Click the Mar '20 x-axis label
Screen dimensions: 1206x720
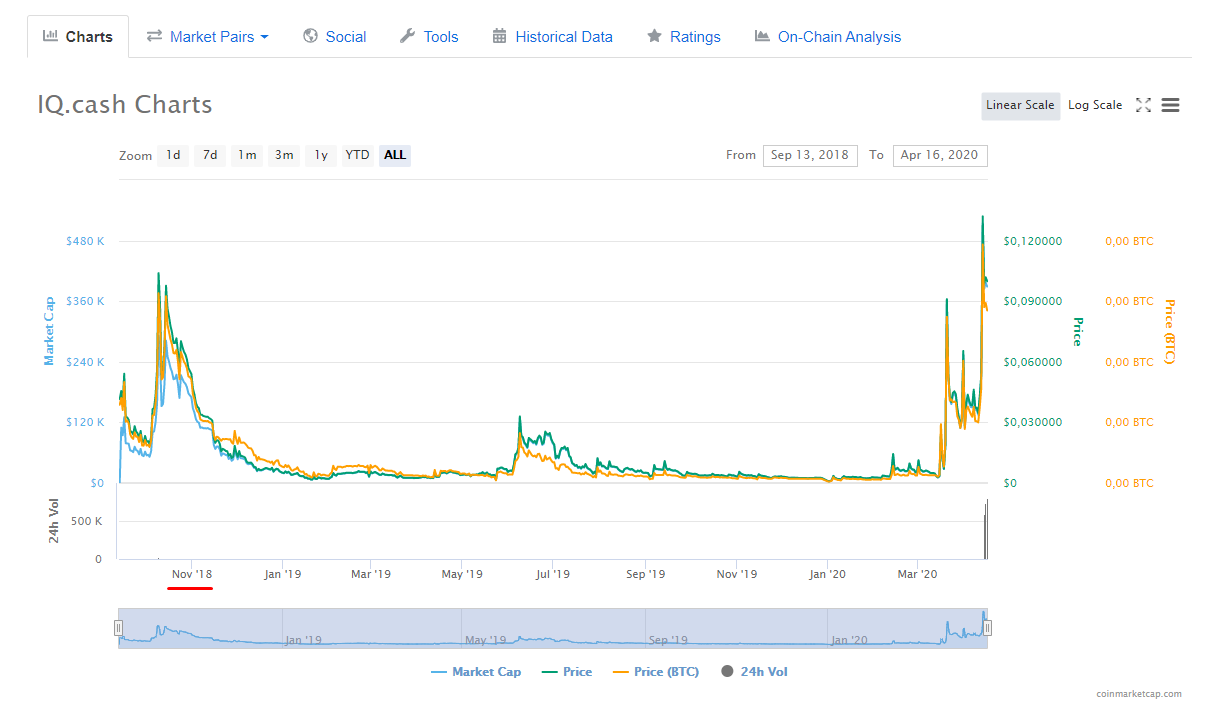click(918, 574)
